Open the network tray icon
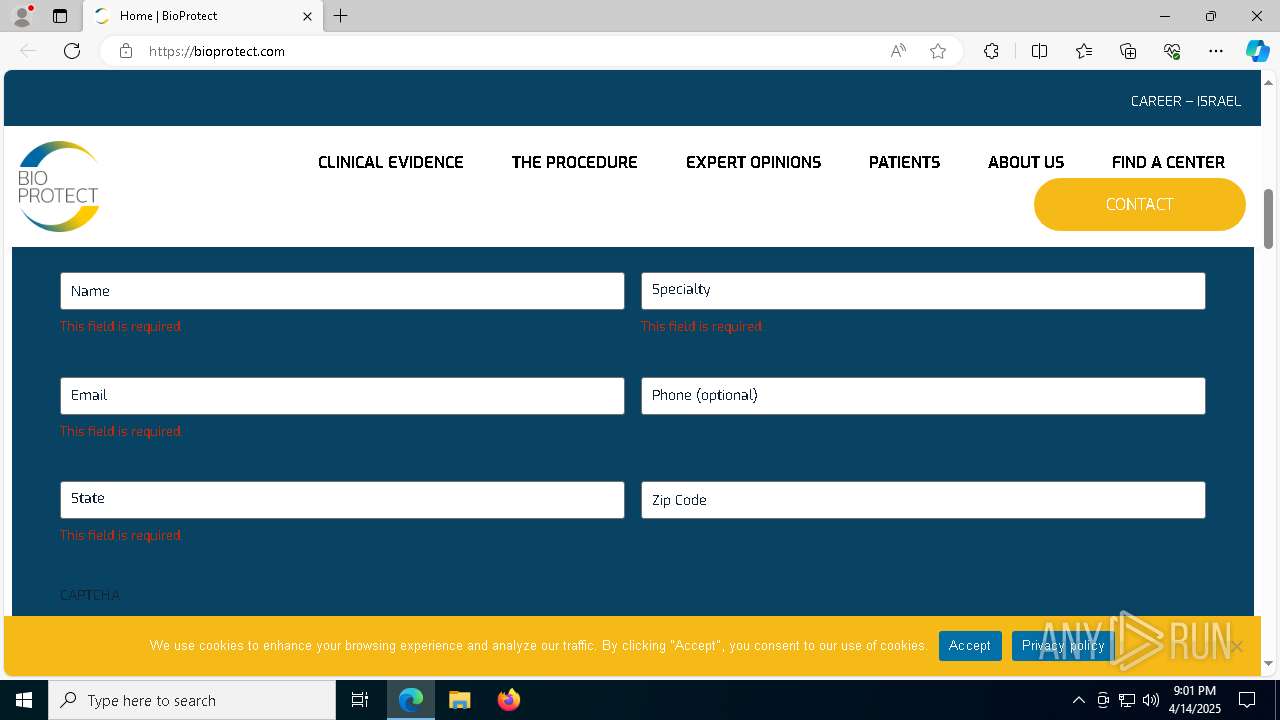Screen dimensions: 1280x720 pos(1127,700)
